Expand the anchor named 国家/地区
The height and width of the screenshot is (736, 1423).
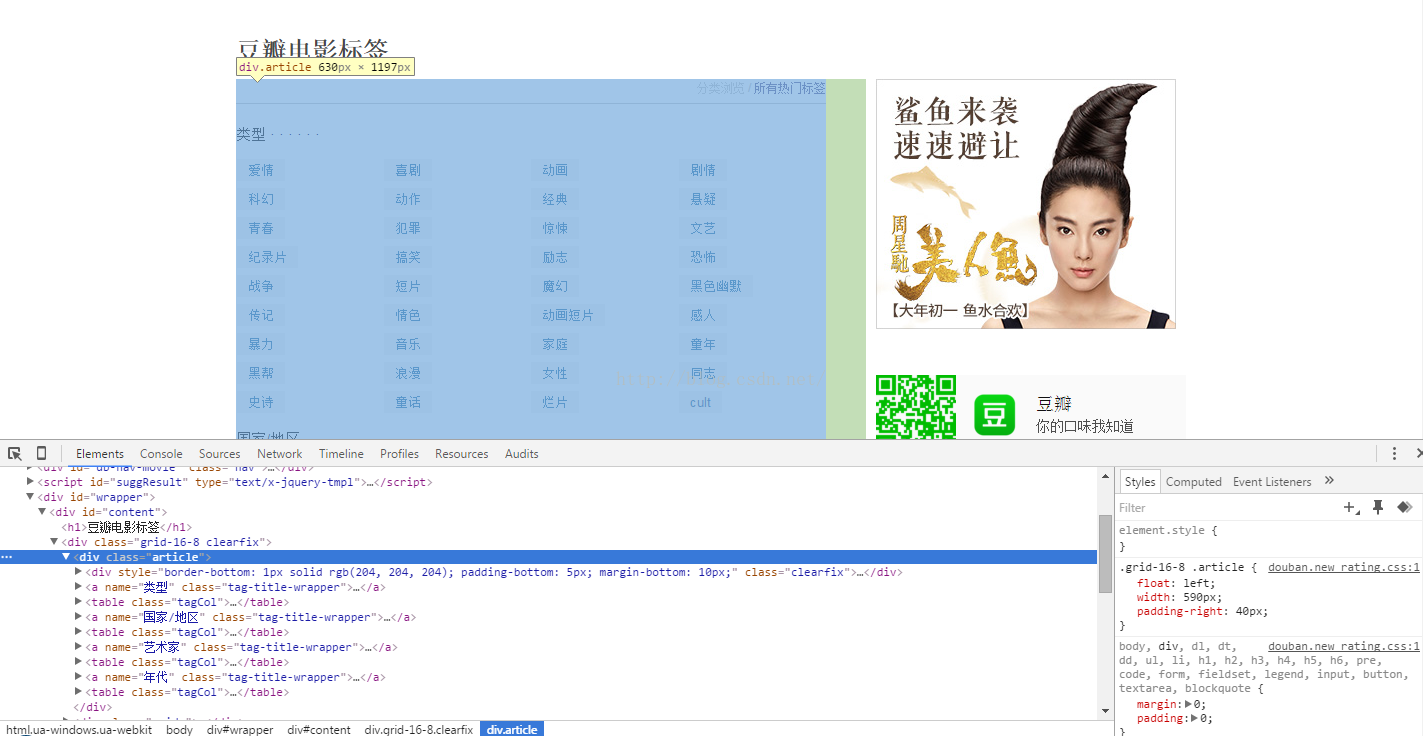coord(78,617)
